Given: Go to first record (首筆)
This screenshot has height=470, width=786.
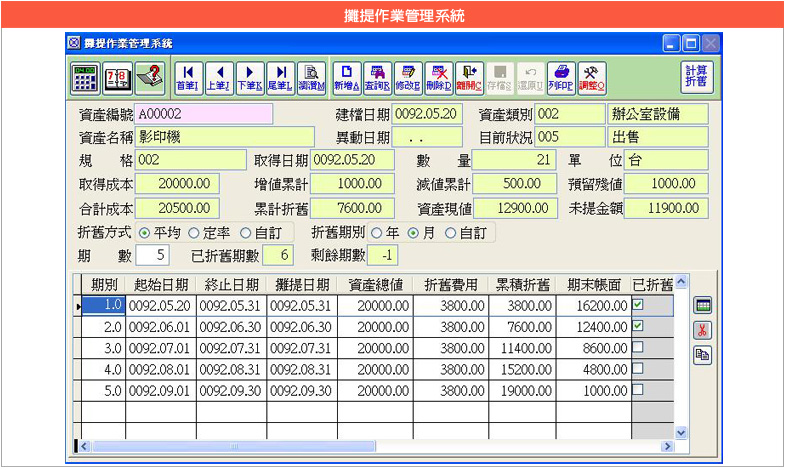Looking at the screenshot, I should [187, 77].
